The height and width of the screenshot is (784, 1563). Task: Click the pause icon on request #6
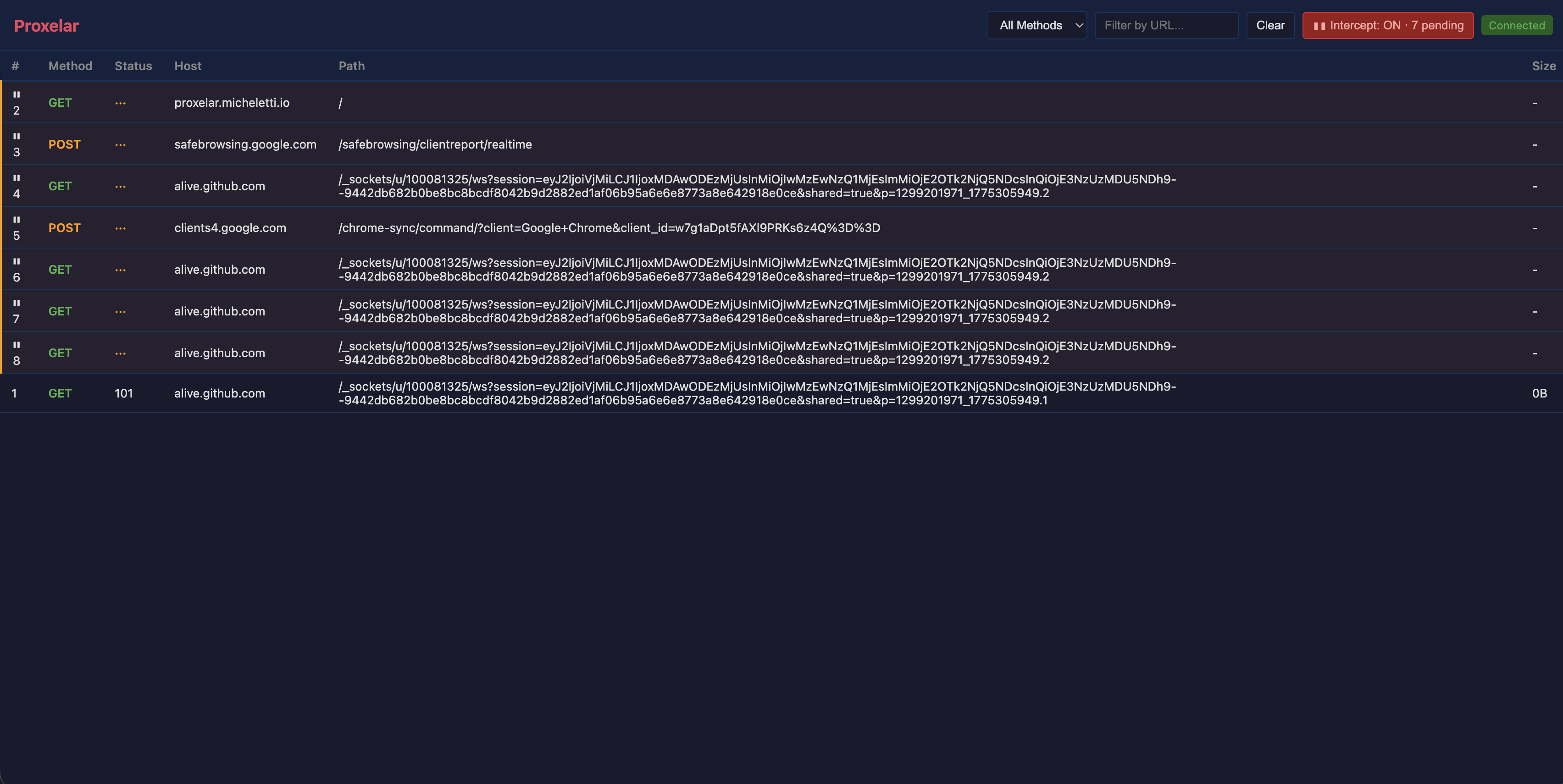[17, 262]
